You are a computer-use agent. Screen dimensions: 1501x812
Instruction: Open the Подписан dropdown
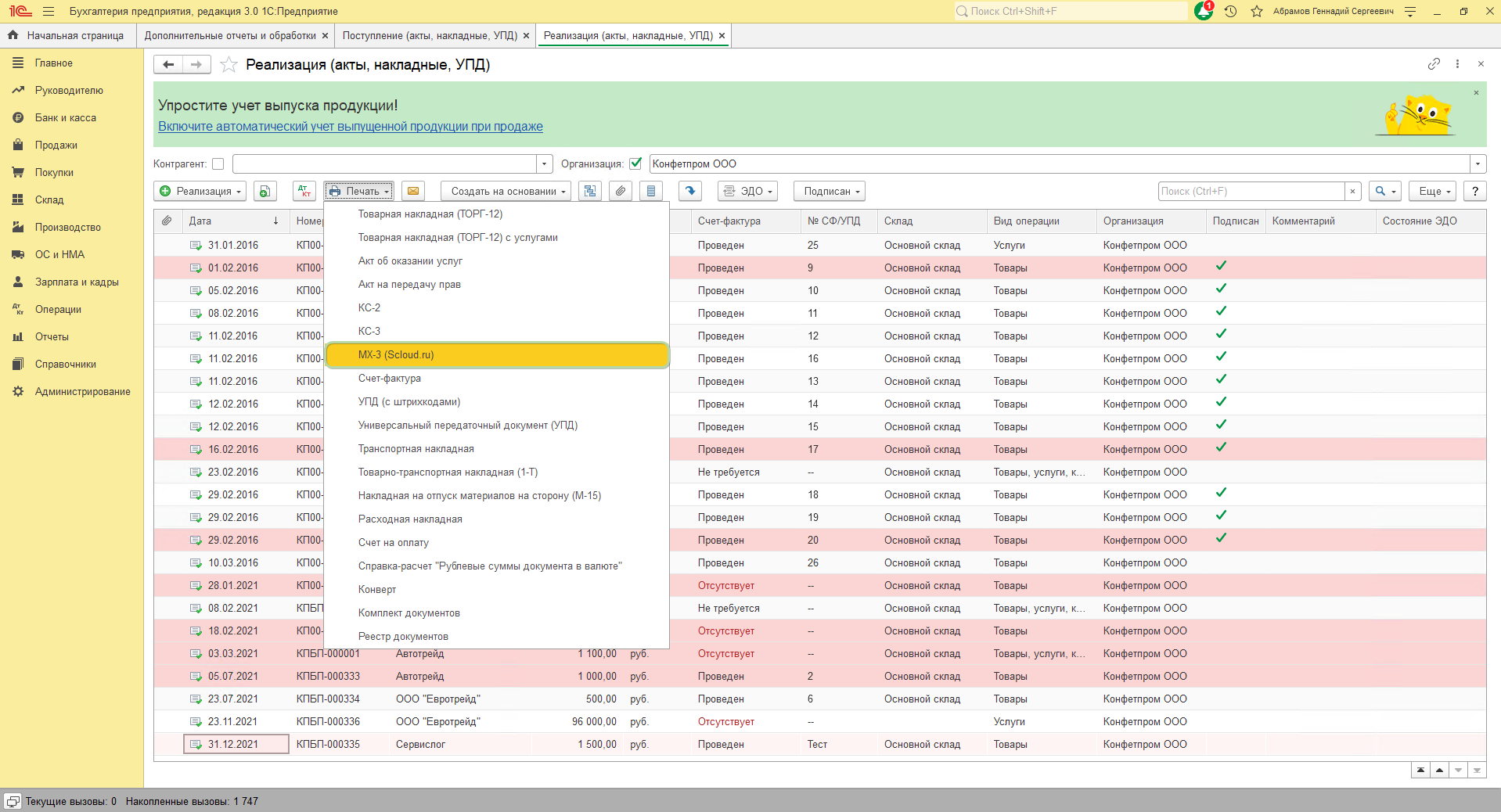[x=831, y=191]
